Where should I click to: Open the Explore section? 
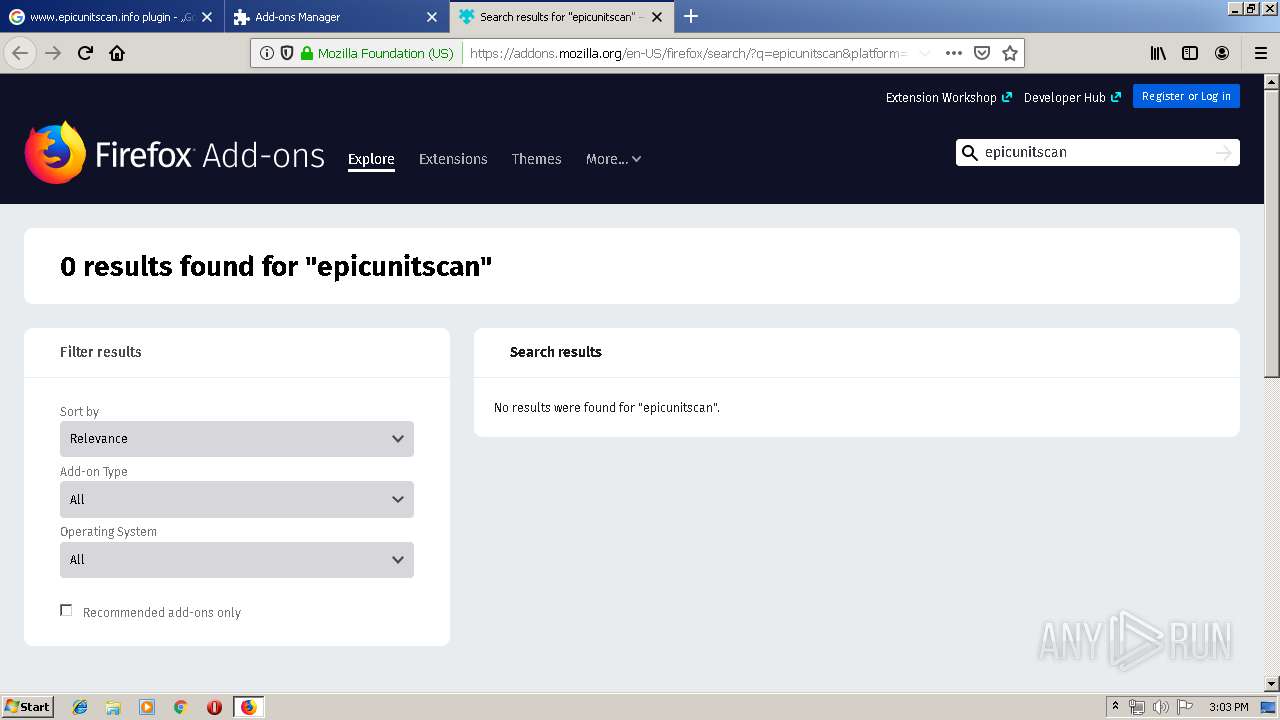coord(371,159)
